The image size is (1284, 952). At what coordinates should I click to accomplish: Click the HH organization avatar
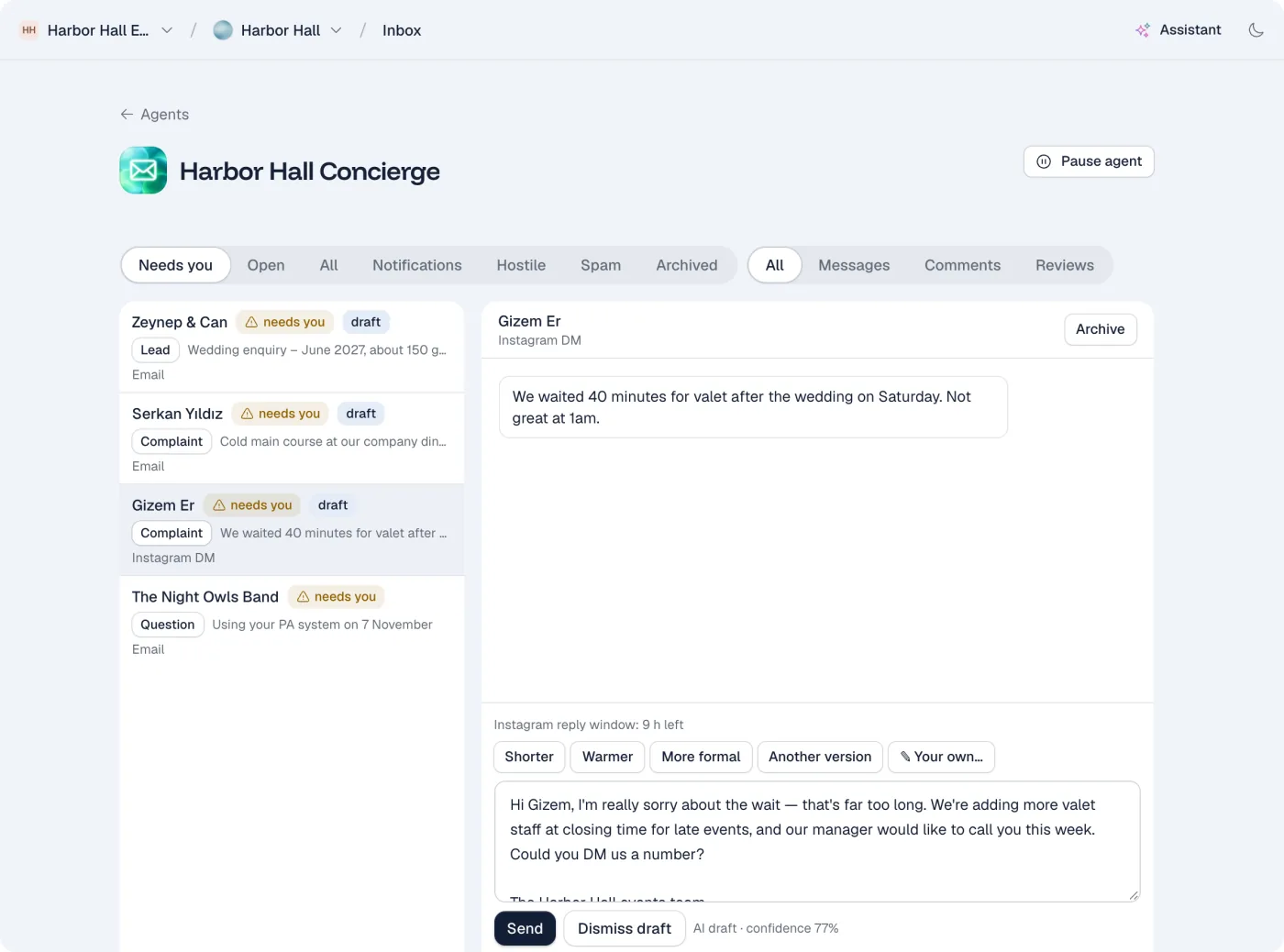[x=29, y=30]
